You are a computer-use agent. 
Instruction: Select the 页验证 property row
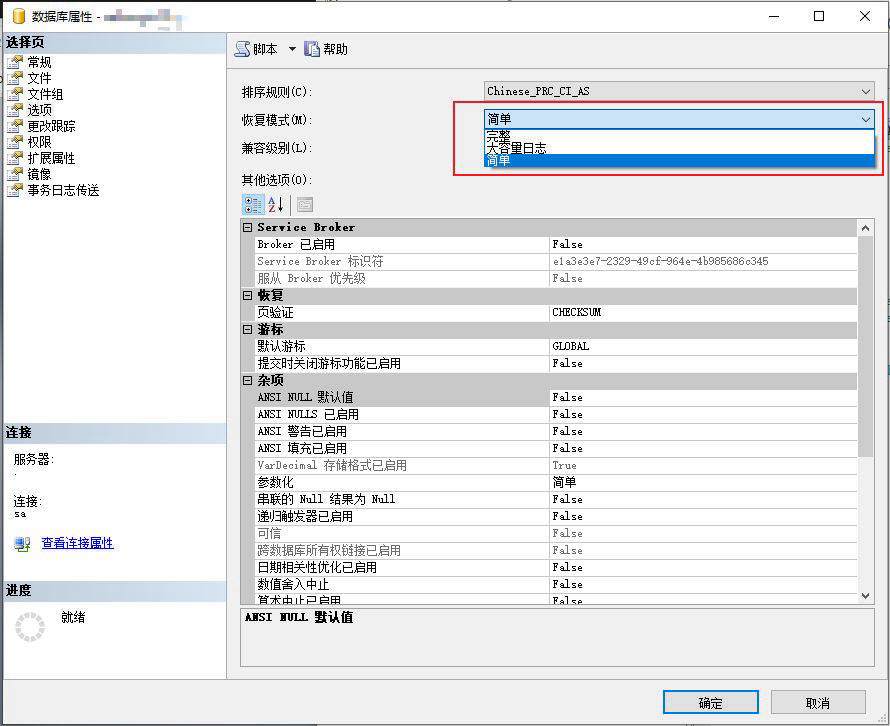coord(556,313)
